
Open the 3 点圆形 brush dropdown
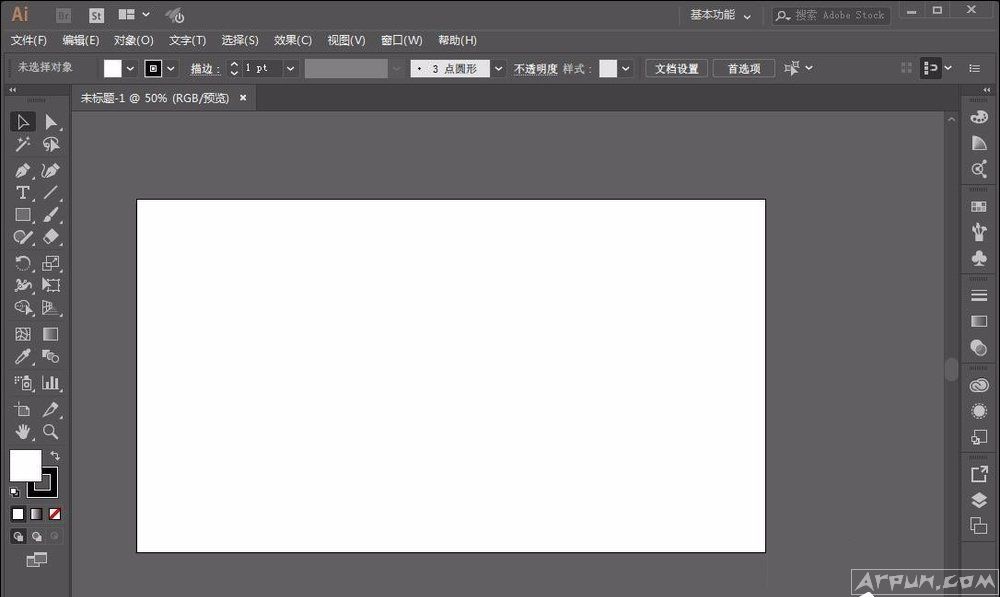click(498, 69)
